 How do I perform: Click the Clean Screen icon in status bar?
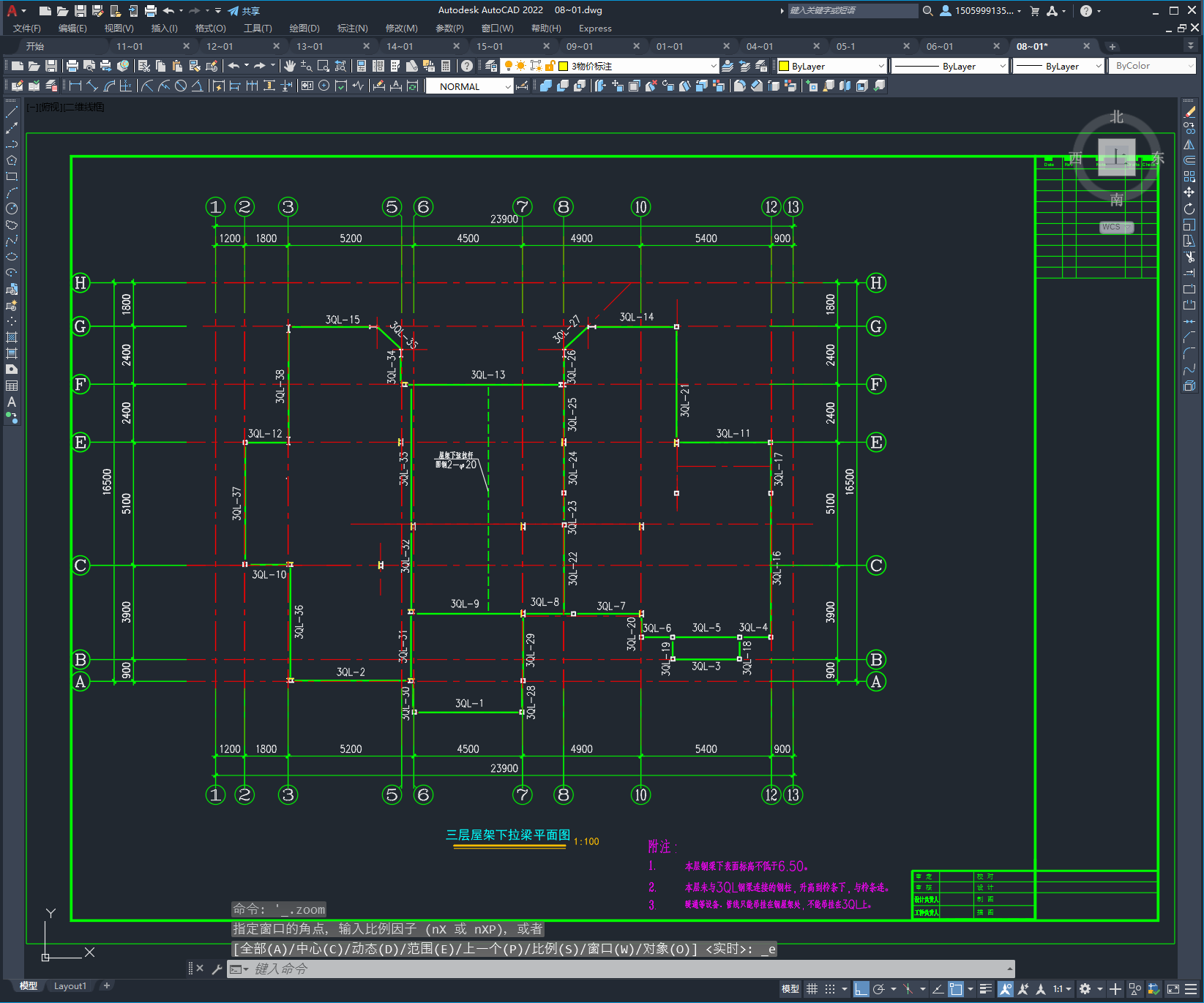(1173, 989)
